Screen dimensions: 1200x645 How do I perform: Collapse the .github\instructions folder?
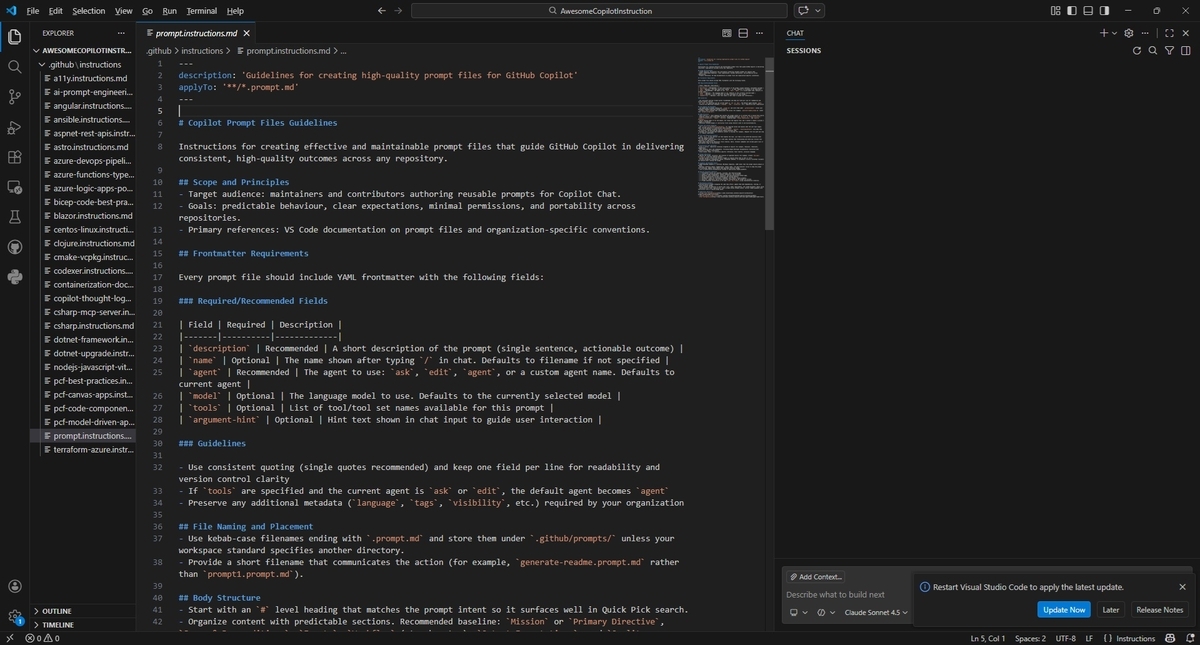(x=84, y=64)
